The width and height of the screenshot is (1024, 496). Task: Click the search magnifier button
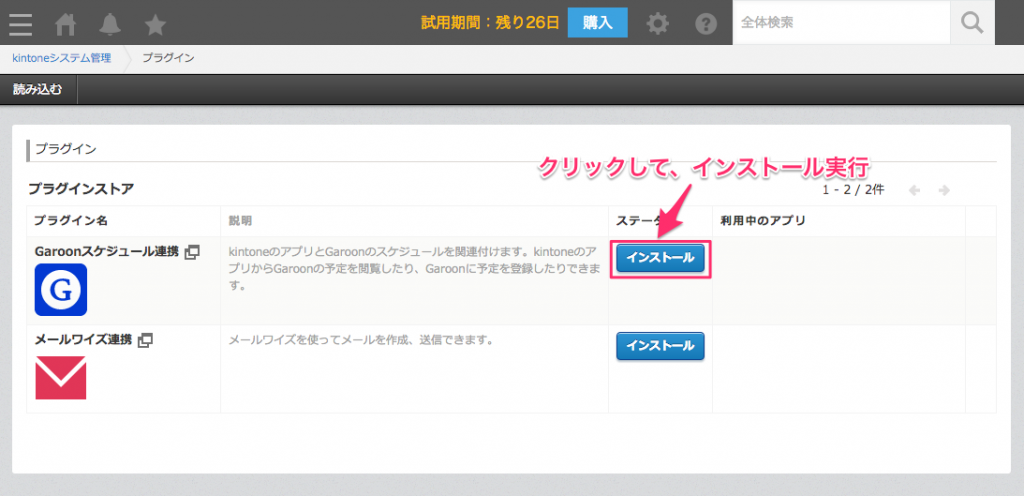tap(972, 23)
